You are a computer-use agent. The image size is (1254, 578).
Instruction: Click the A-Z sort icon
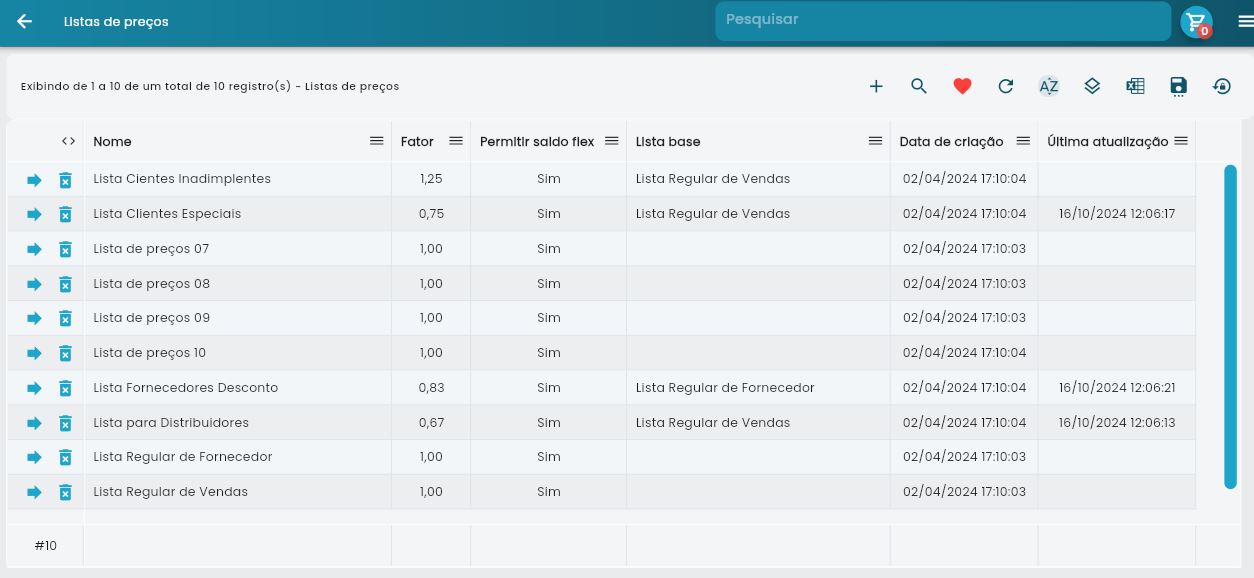(x=1048, y=86)
